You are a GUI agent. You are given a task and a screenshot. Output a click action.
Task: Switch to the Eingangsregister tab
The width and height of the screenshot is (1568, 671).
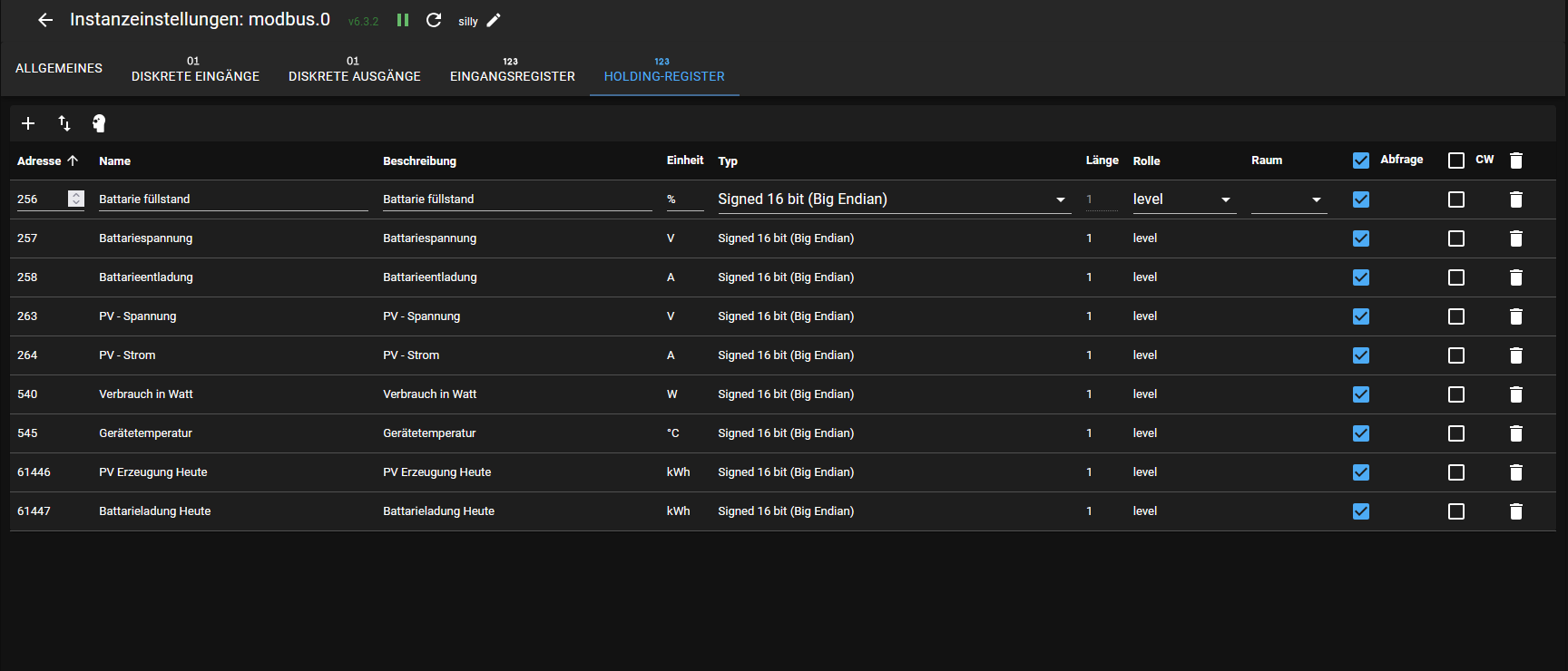pyautogui.click(x=512, y=70)
